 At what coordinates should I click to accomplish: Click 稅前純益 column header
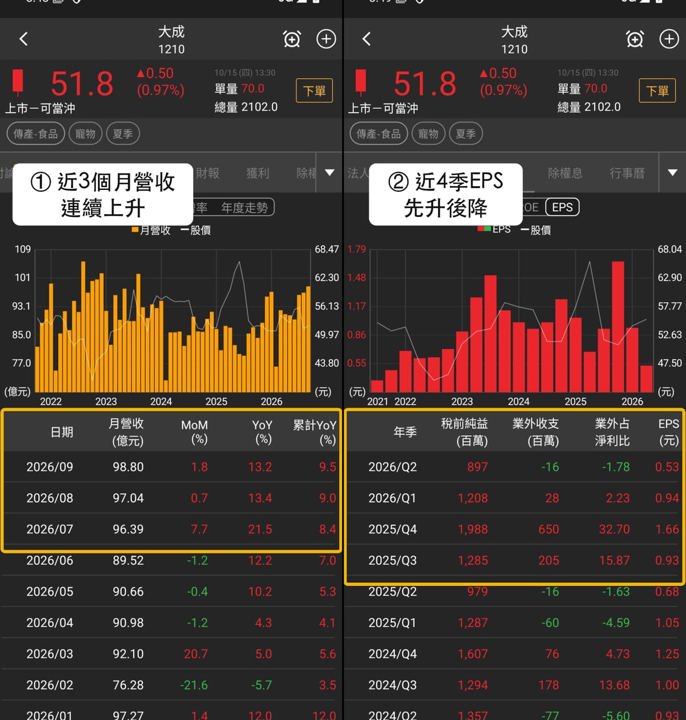465,432
